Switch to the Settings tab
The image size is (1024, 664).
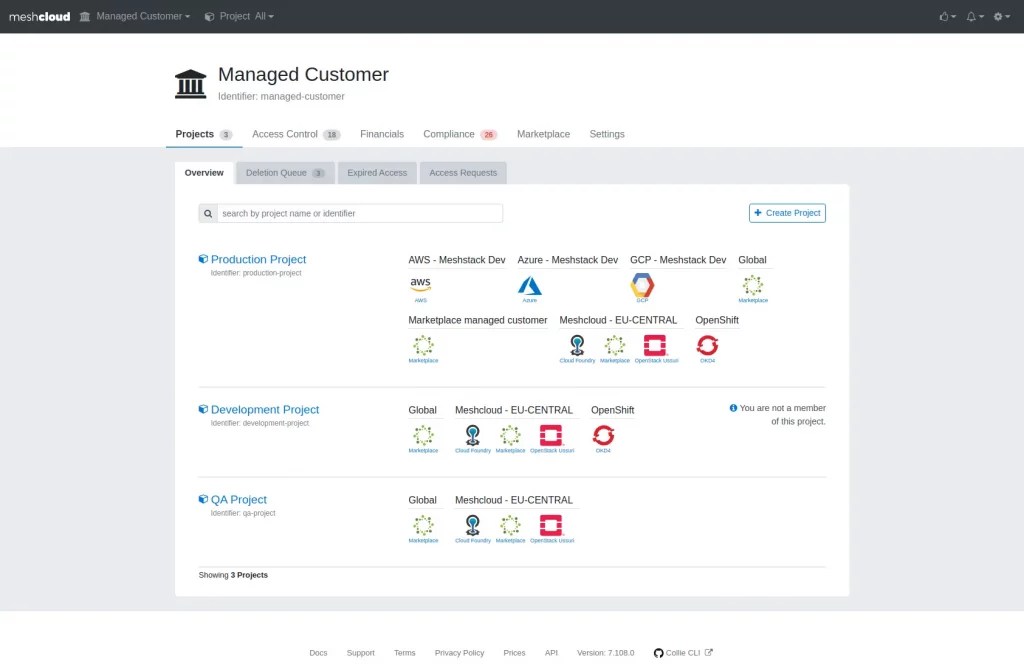pos(607,134)
